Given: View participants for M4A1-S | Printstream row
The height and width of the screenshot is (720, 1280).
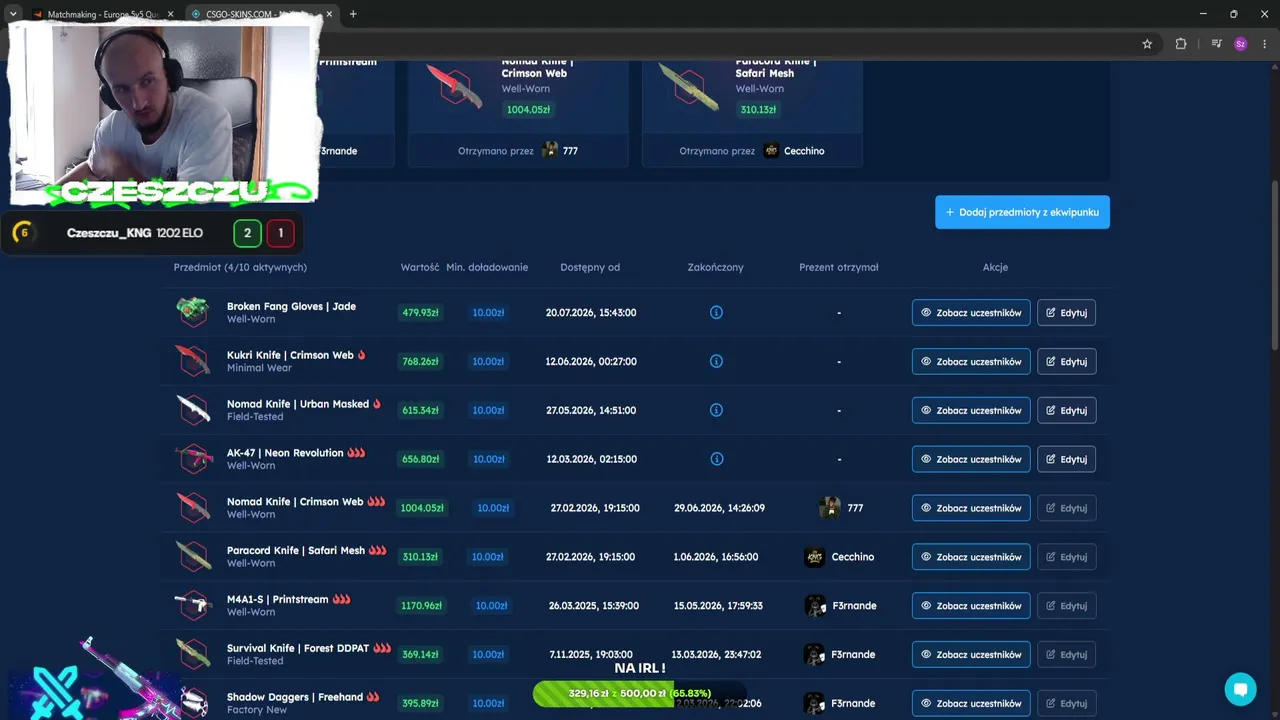Looking at the screenshot, I should (971, 606).
